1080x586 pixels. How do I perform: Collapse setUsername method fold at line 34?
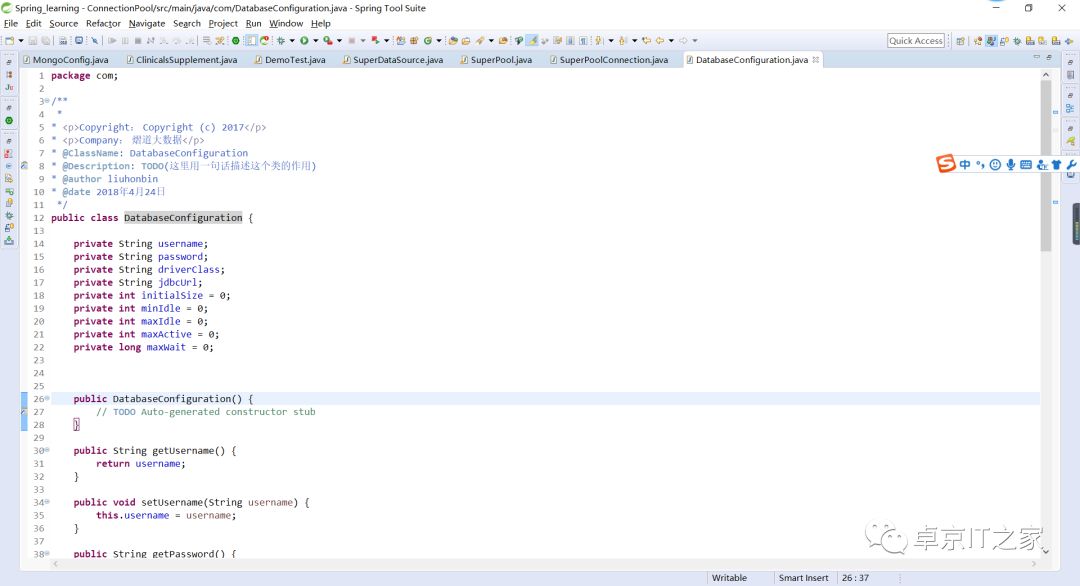[47, 502]
